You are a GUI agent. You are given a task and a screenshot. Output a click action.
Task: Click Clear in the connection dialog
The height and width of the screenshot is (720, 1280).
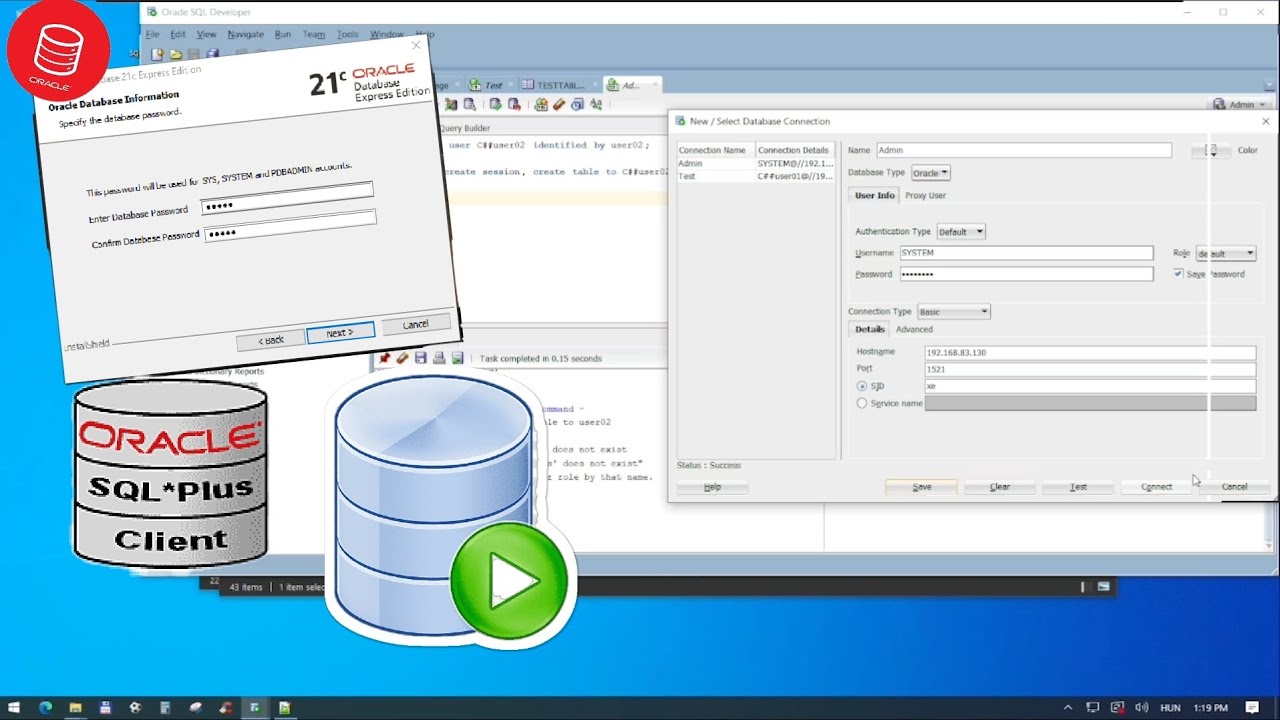coord(1000,487)
